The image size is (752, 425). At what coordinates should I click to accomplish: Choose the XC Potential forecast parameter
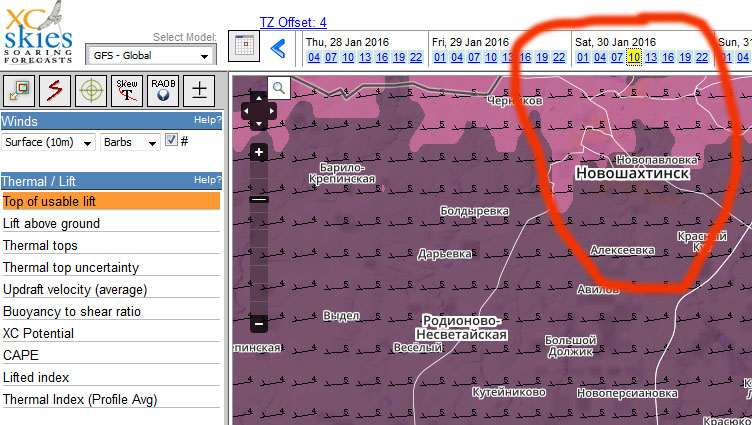pos(38,333)
